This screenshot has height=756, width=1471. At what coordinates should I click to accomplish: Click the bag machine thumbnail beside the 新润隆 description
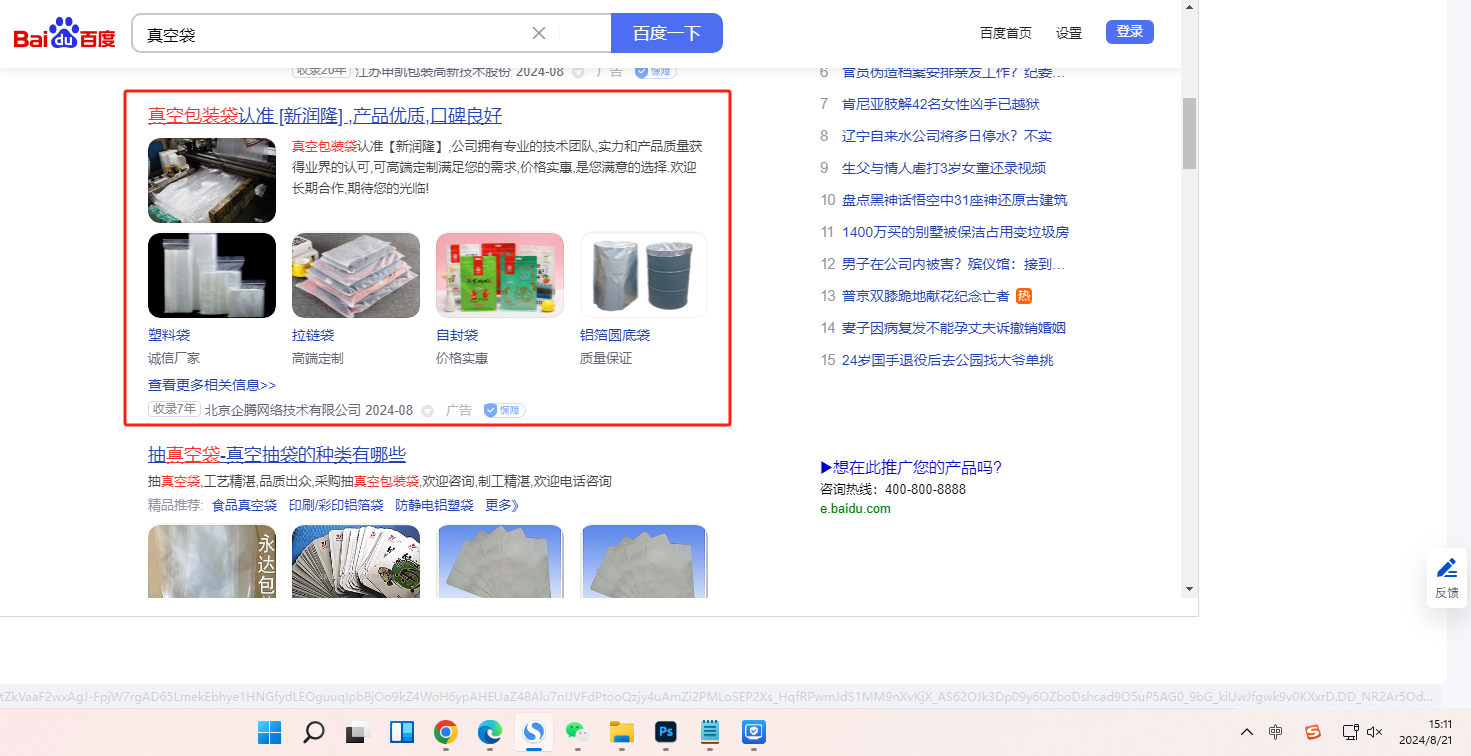(x=212, y=180)
